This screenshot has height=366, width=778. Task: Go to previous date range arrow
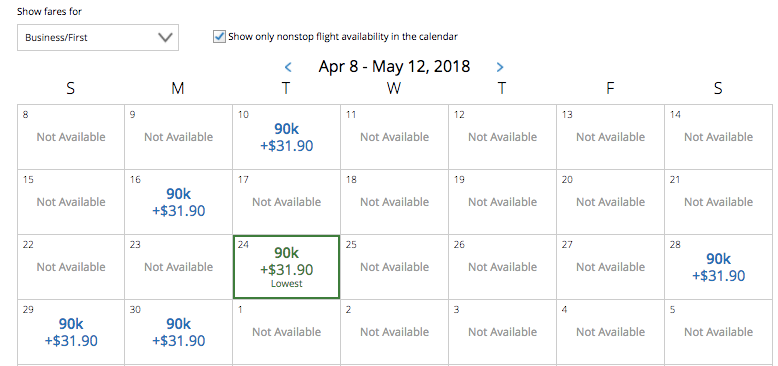288,67
